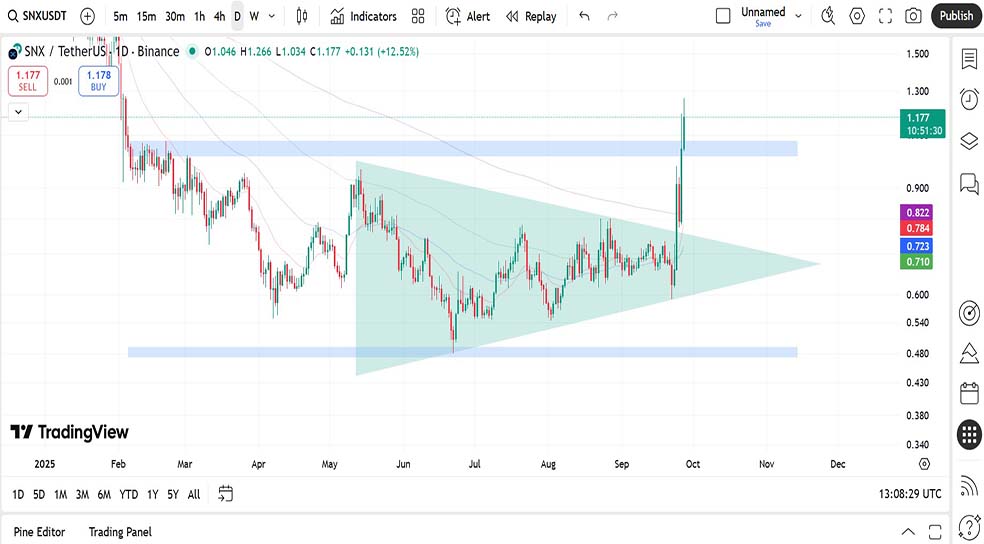Set date range to 3M
The height and width of the screenshot is (544, 984).
(x=82, y=494)
